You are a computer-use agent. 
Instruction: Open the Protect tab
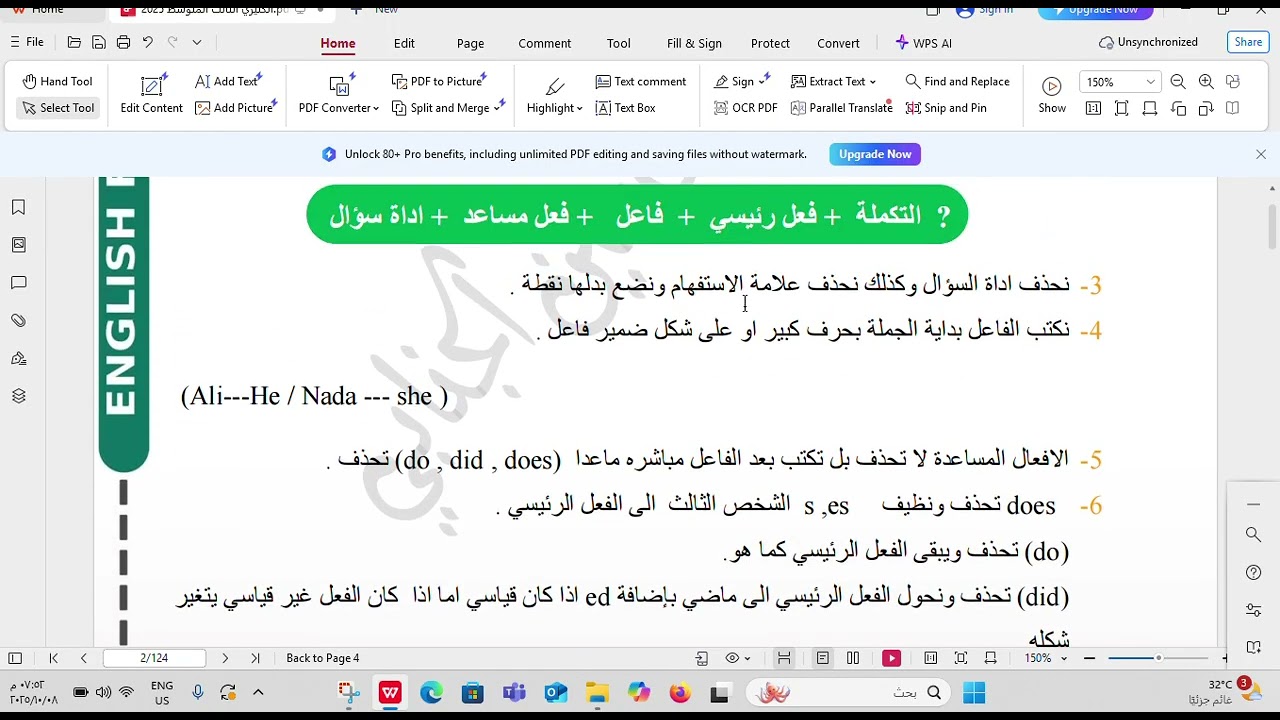[770, 43]
